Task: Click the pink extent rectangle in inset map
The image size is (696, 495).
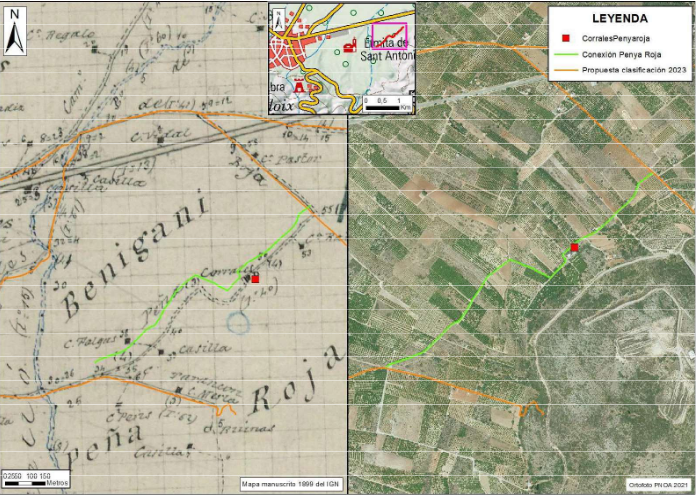Action: (389, 34)
